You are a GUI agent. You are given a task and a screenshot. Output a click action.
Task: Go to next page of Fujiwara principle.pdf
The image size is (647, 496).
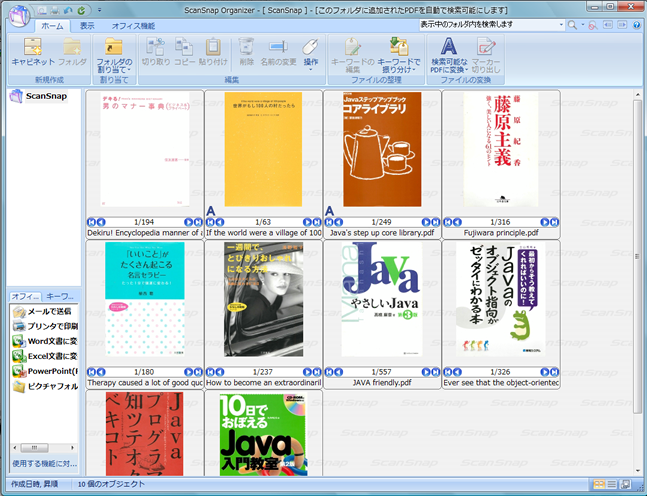(x=545, y=222)
